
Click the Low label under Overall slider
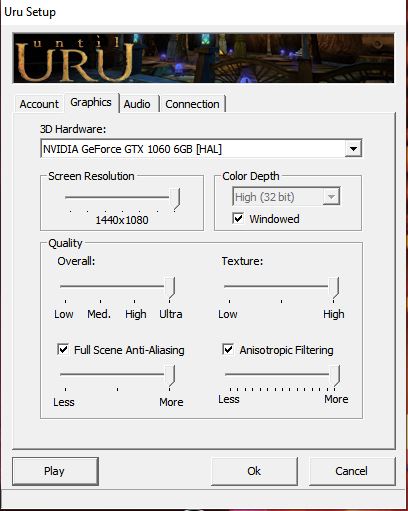point(64,314)
